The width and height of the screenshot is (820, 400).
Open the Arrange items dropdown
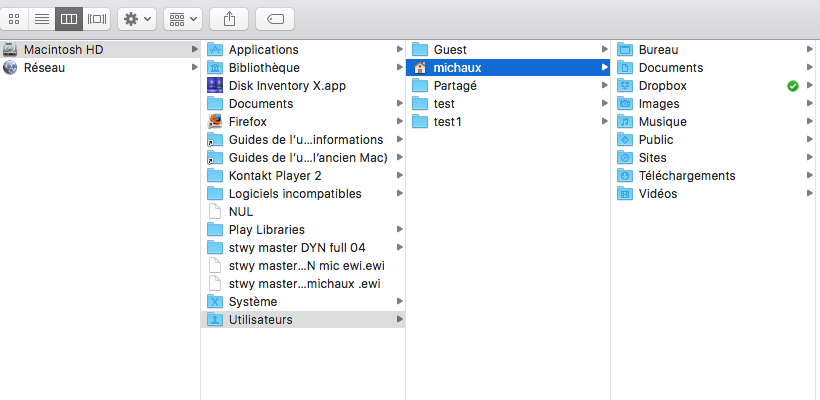tap(182, 18)
